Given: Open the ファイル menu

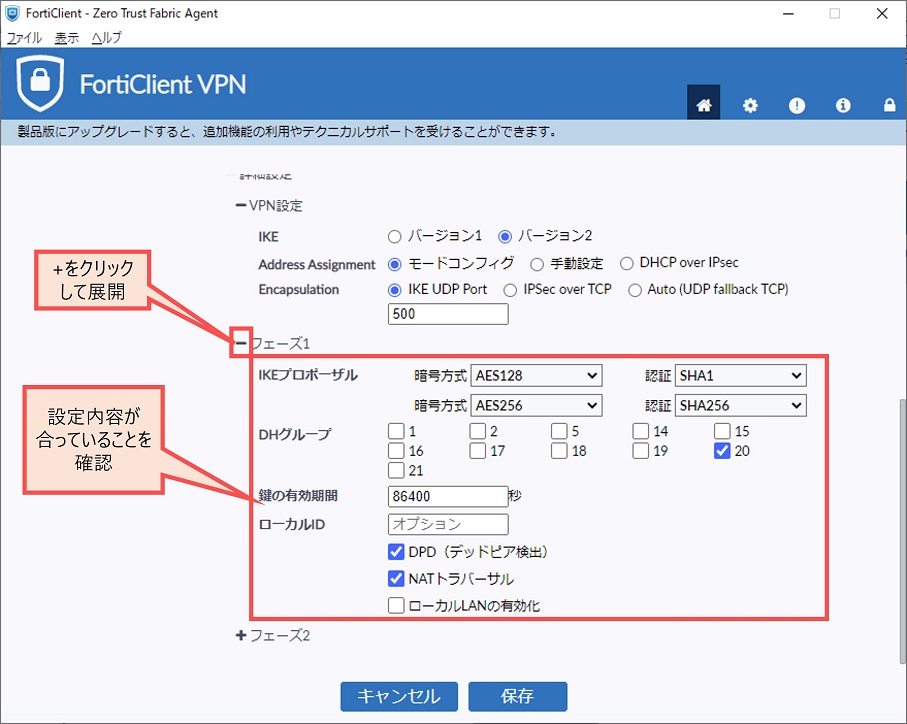Looking at the screenshot, I should [25, 37].
